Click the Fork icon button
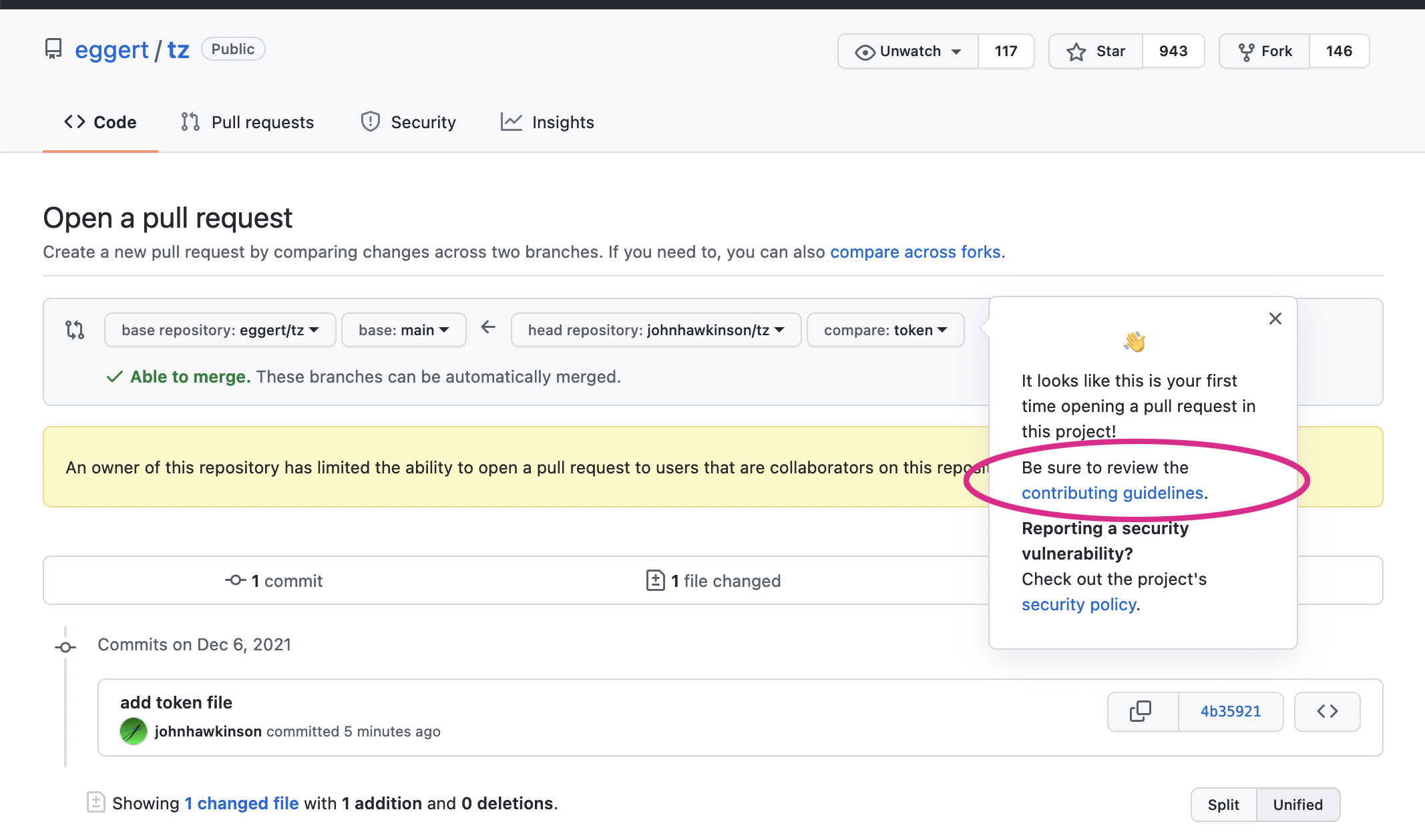 [1264, 51]
